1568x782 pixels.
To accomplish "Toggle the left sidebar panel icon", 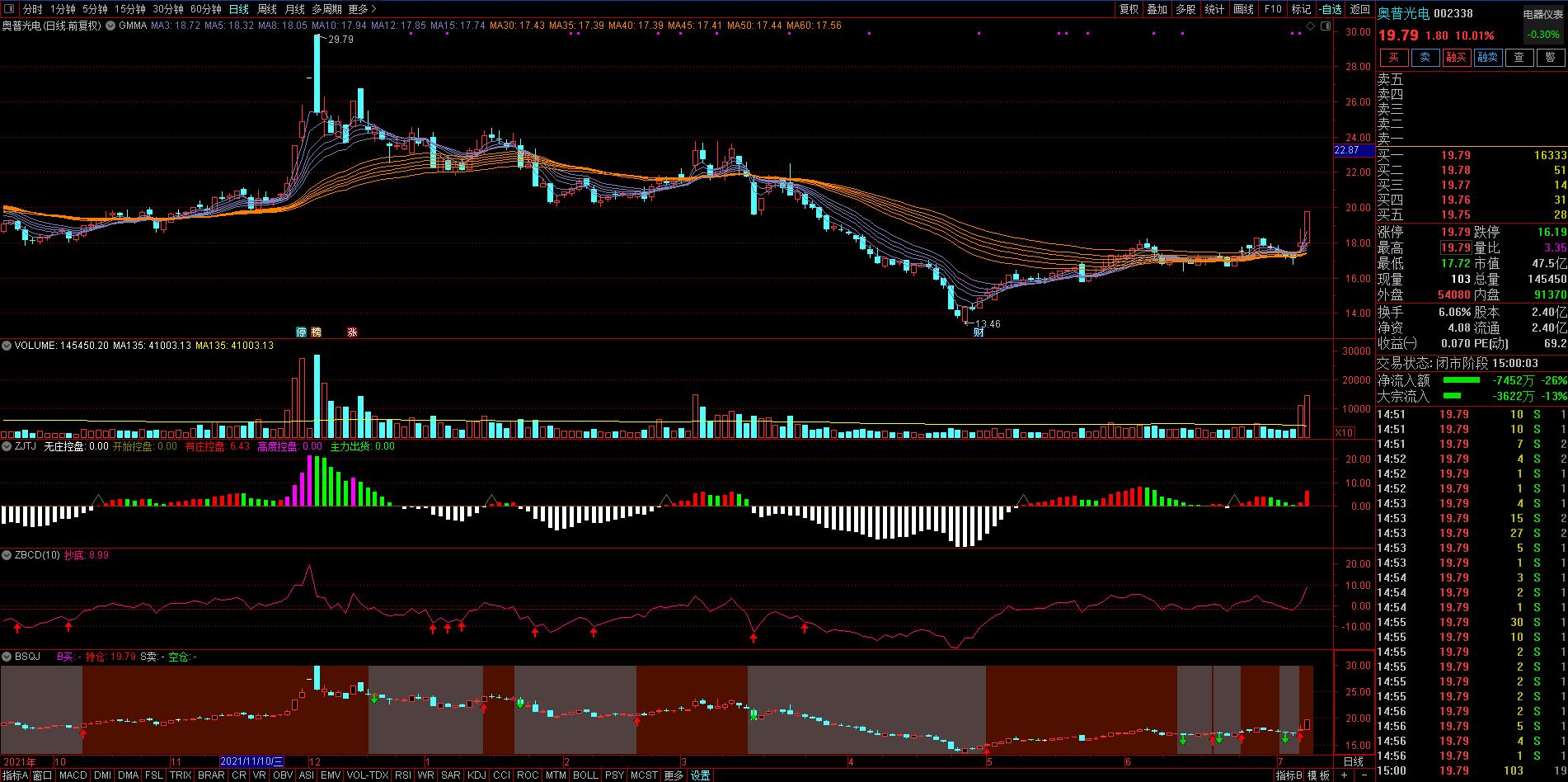I will [x=9, y=9].
